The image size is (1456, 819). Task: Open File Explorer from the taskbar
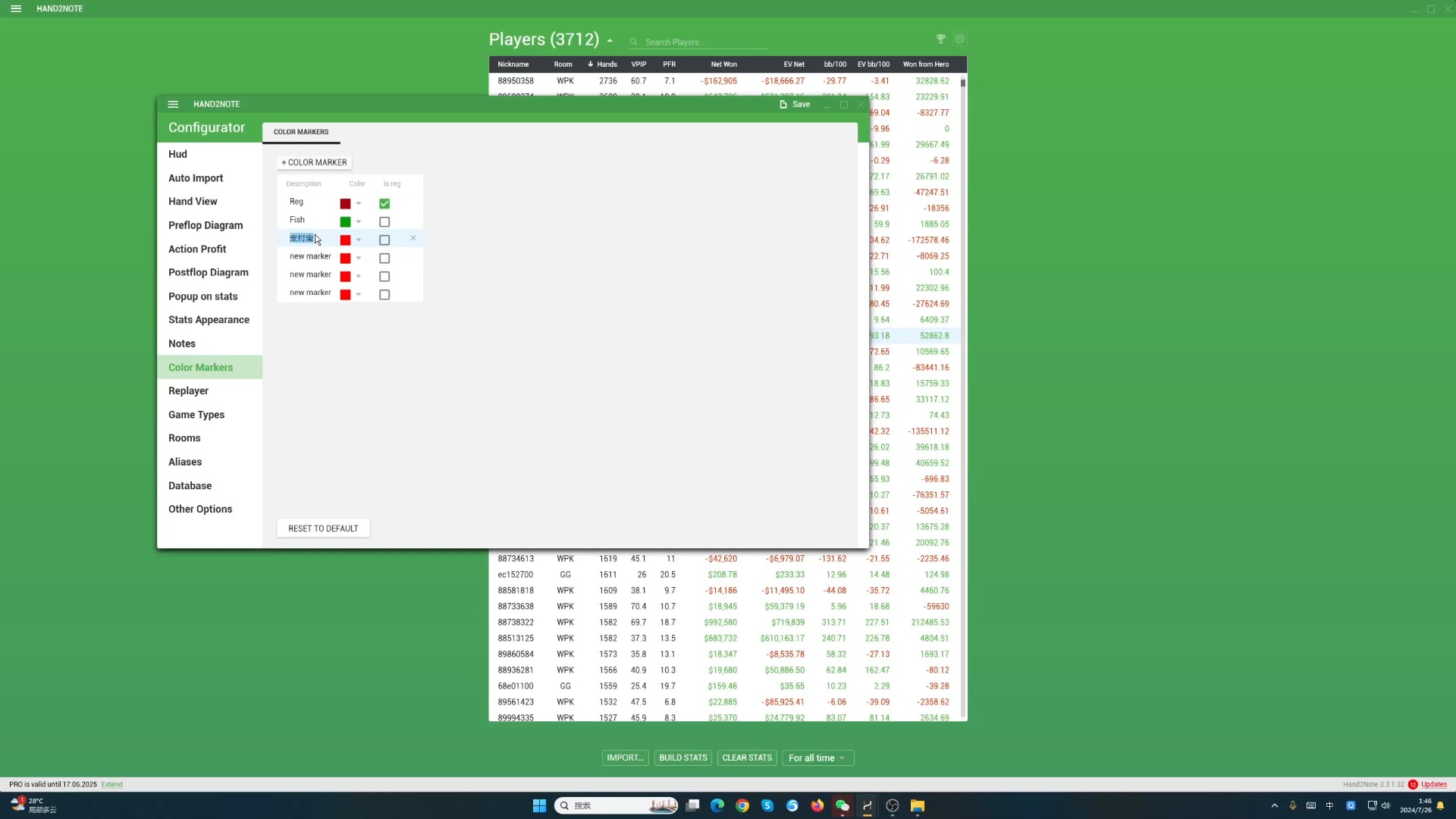[918, 805]
